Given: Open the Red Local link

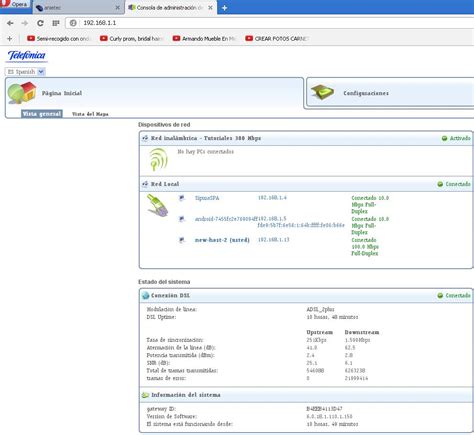Looking at the screenshot, I should 165,184.
